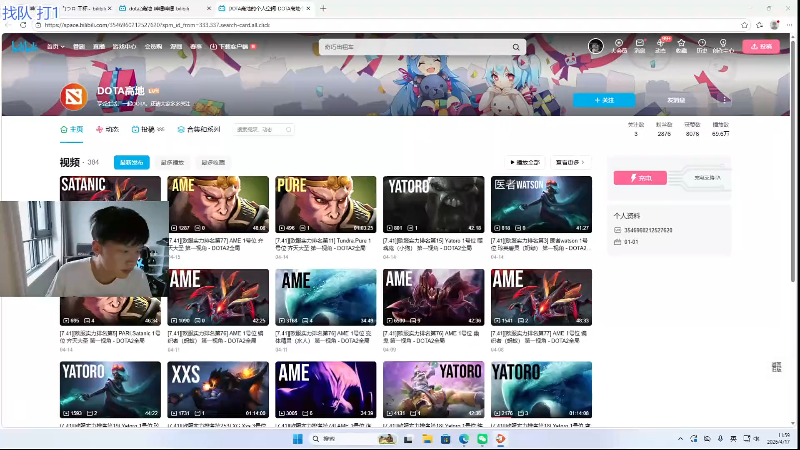800x450 pixels.
Task: Click the DOTA高地 channel avatar logo
Action: click(74, 96)
